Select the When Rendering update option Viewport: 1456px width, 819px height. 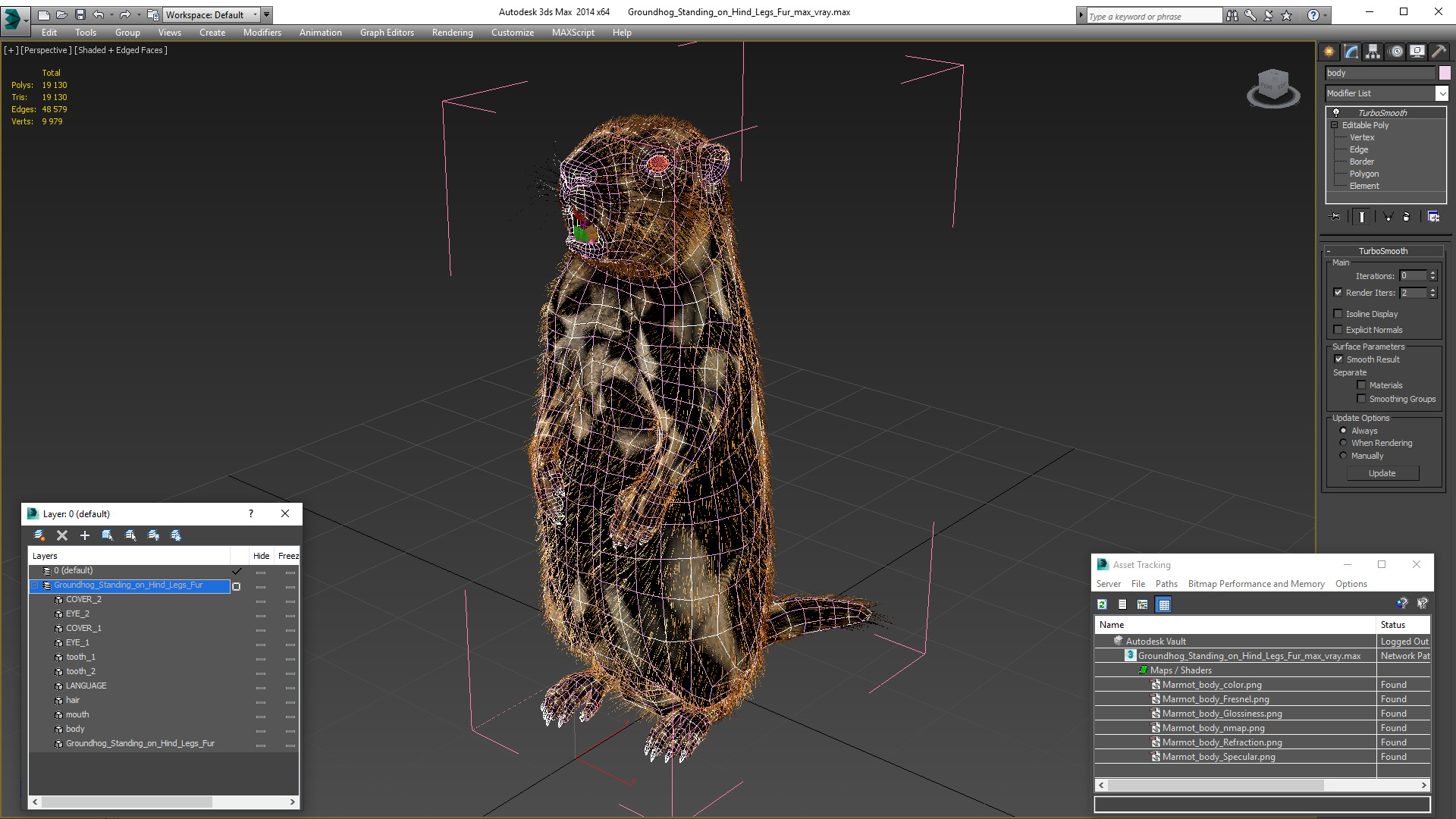tap(1343, 443)
